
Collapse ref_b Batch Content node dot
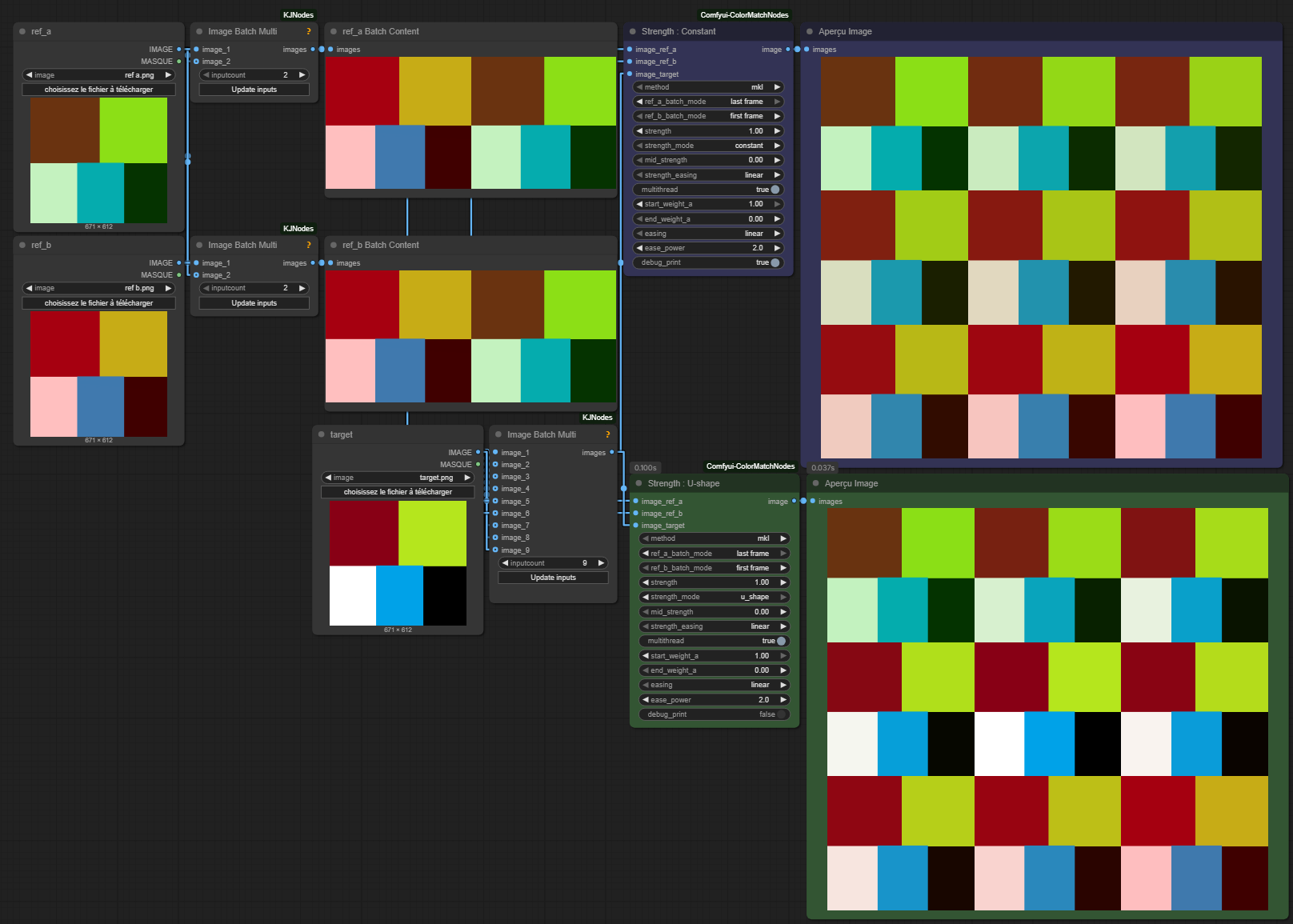[x=334, y=245]
